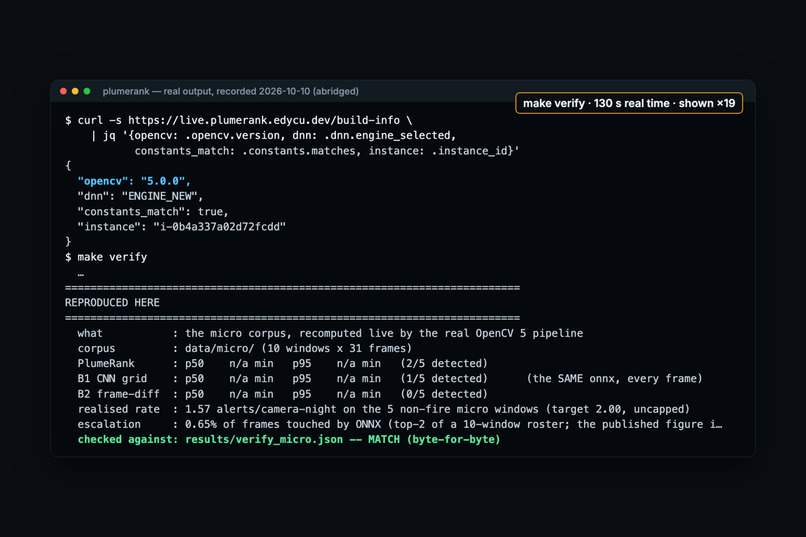This screenshot has height=537, width=806.
Task: Click the instance id "i-0b4a337a02d72fcdd"
Action: 219,227
